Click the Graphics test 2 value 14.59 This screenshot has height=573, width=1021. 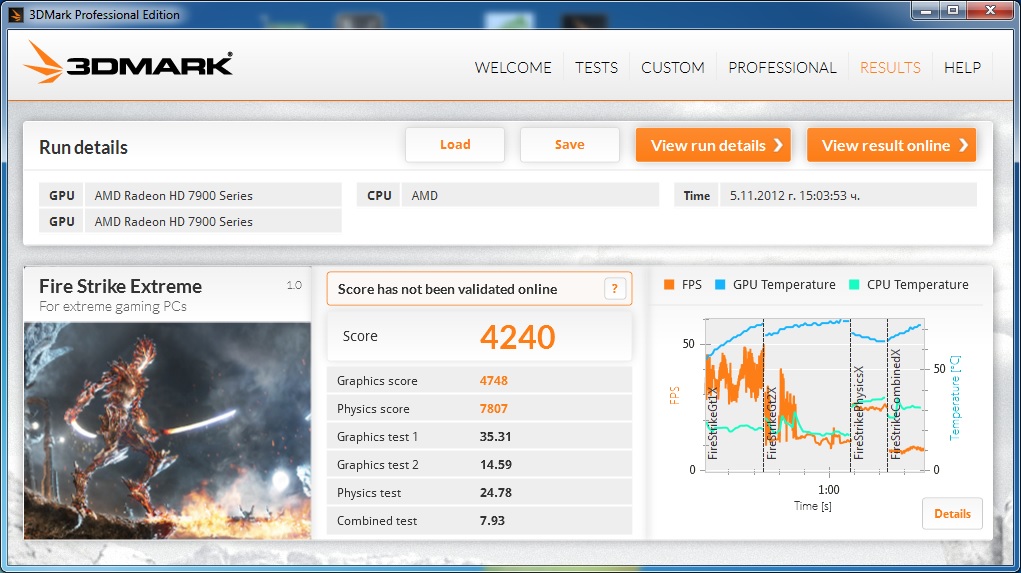click(496, 465)
